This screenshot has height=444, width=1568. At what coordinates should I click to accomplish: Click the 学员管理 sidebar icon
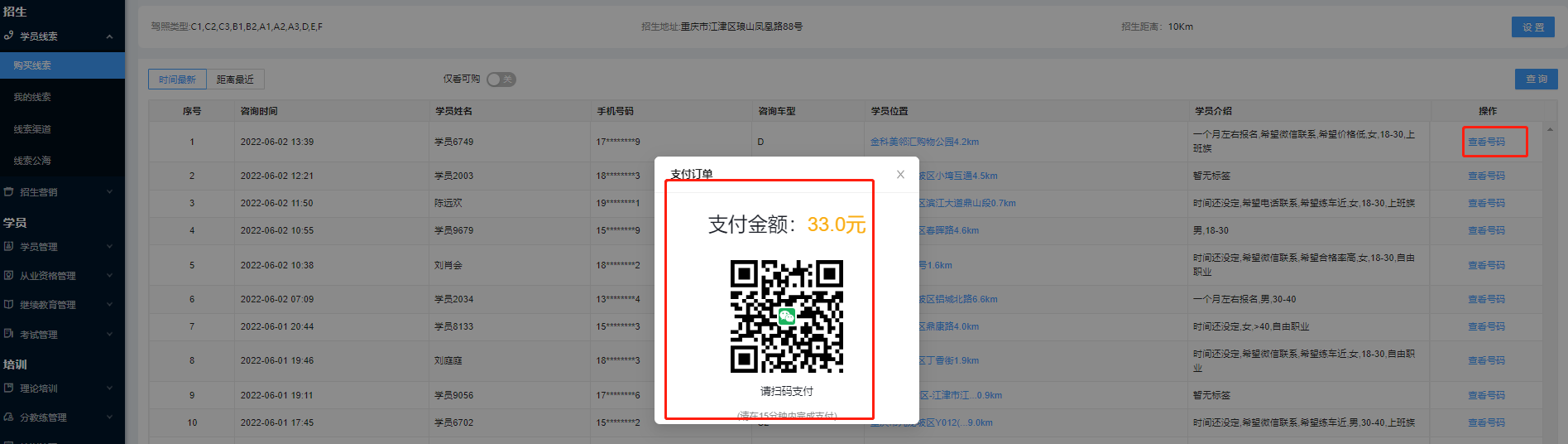pyautogui.click(x=8, y=246)
